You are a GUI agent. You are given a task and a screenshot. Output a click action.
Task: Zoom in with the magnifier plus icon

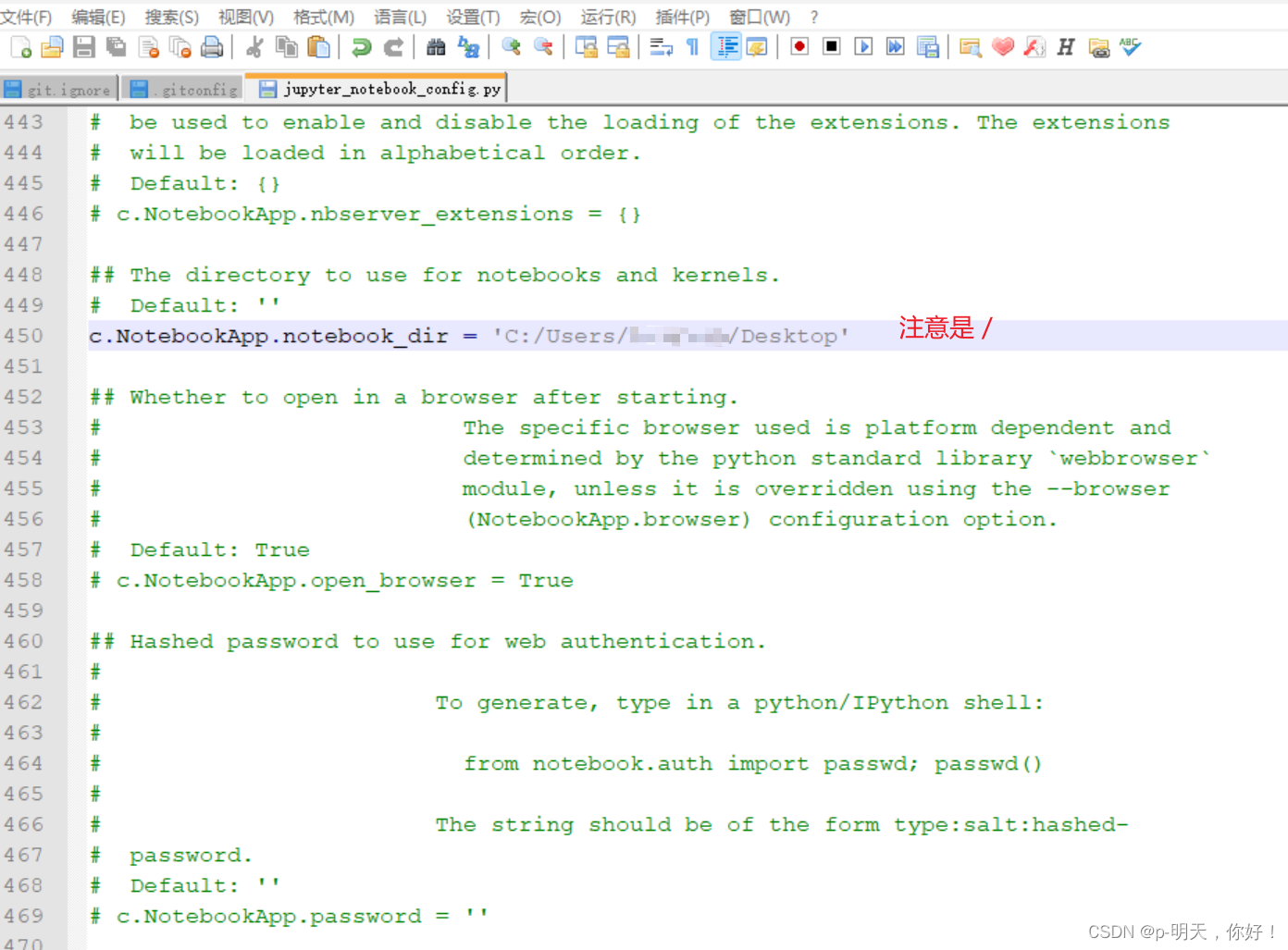pos(511,47)
